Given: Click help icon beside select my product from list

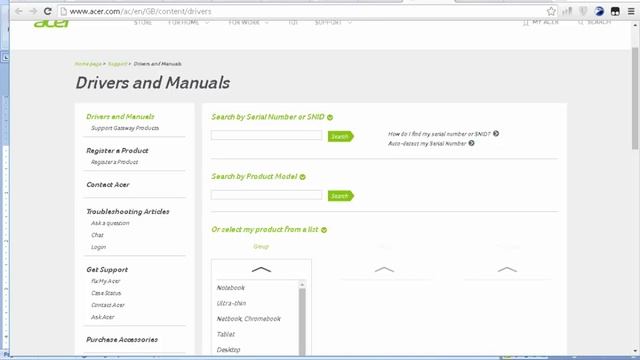Looking at the screenshot, I should [x=324, y=230].
